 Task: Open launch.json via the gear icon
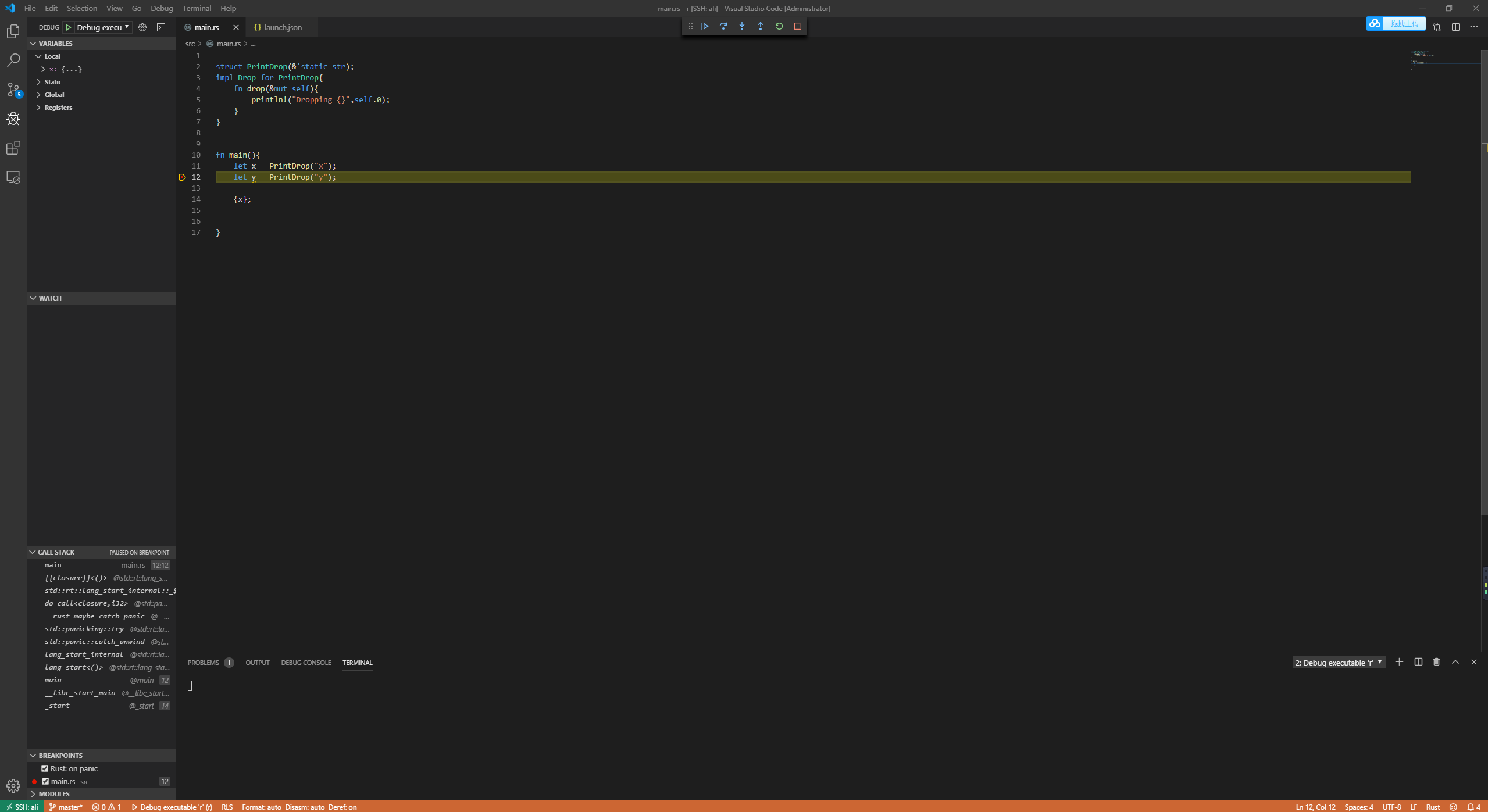point(142,27)
